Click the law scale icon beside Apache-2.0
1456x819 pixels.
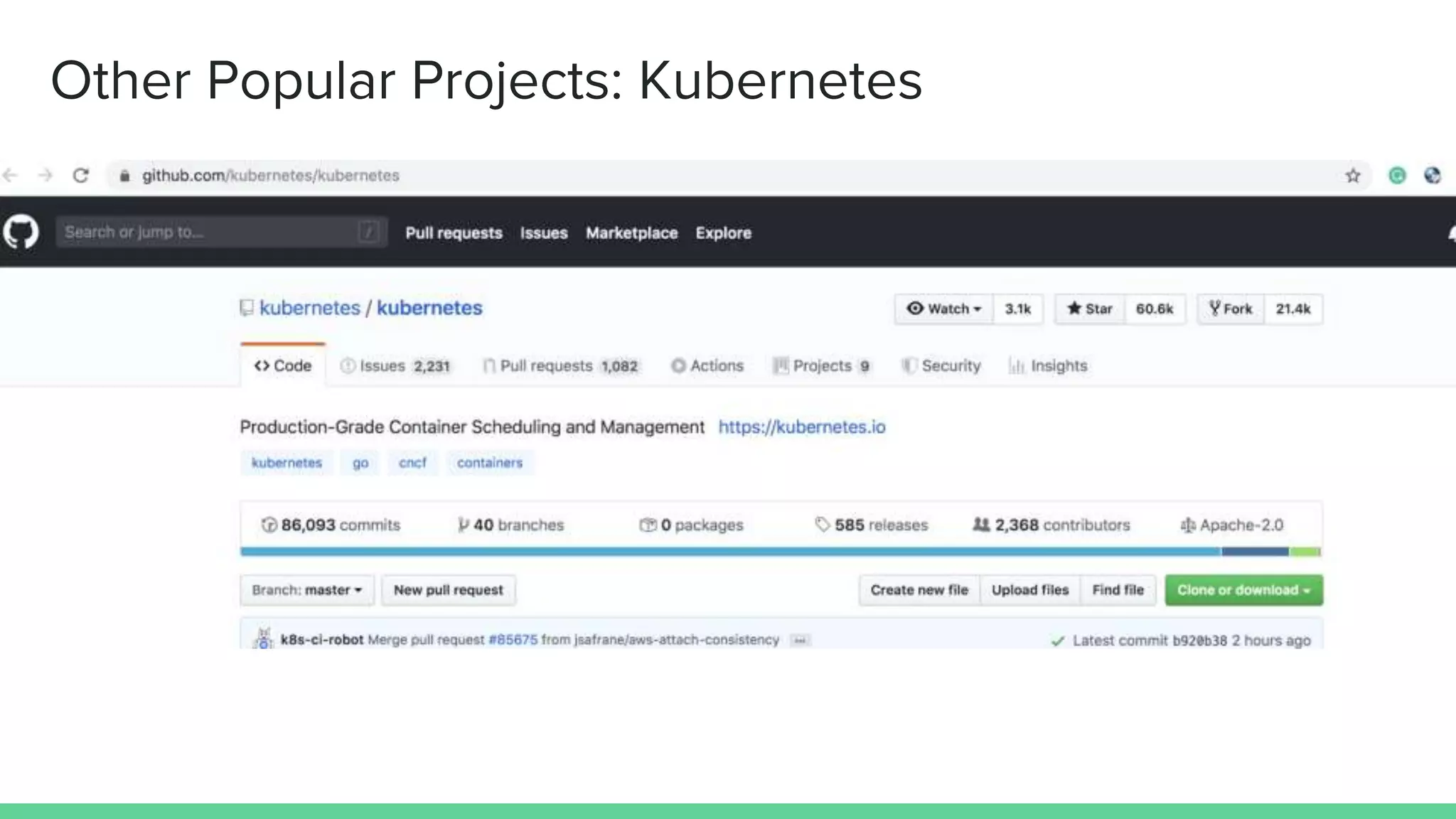pos(1187,525)
